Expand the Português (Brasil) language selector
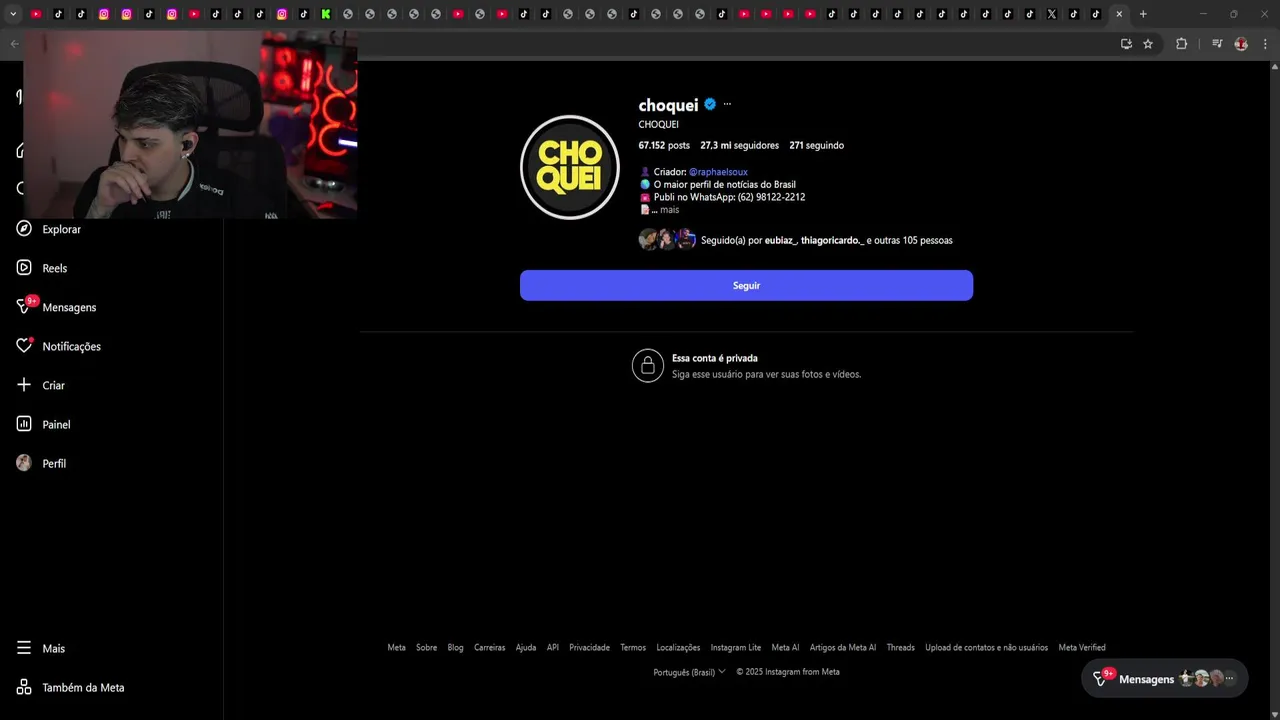Image resolution: width=1280 pixels, height=720 pixels. point(689,672)
